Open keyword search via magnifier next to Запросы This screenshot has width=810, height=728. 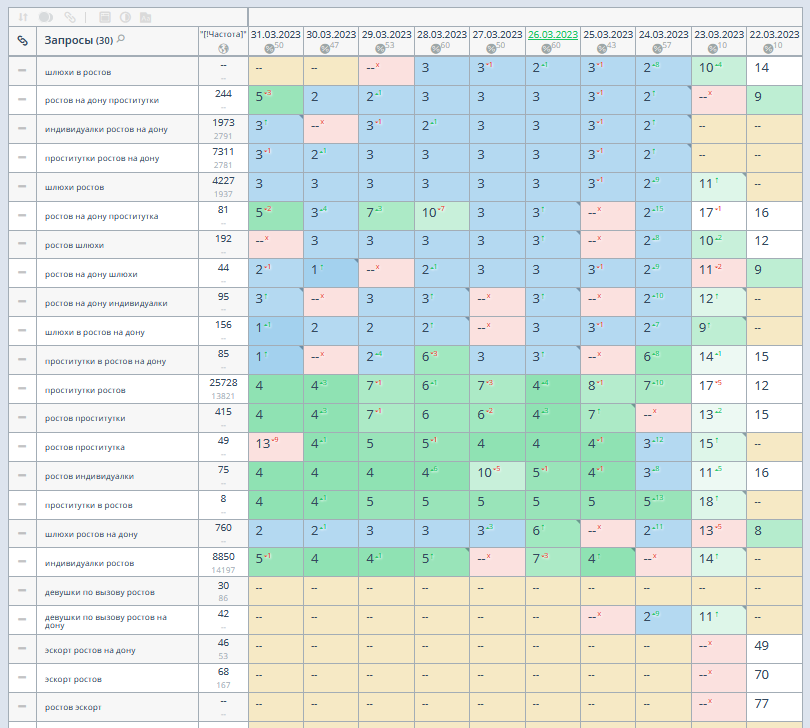point(121,39)
